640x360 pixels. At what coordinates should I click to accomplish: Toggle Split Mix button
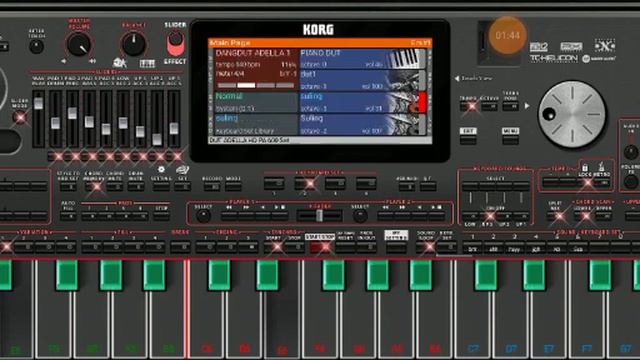[555, 217]
